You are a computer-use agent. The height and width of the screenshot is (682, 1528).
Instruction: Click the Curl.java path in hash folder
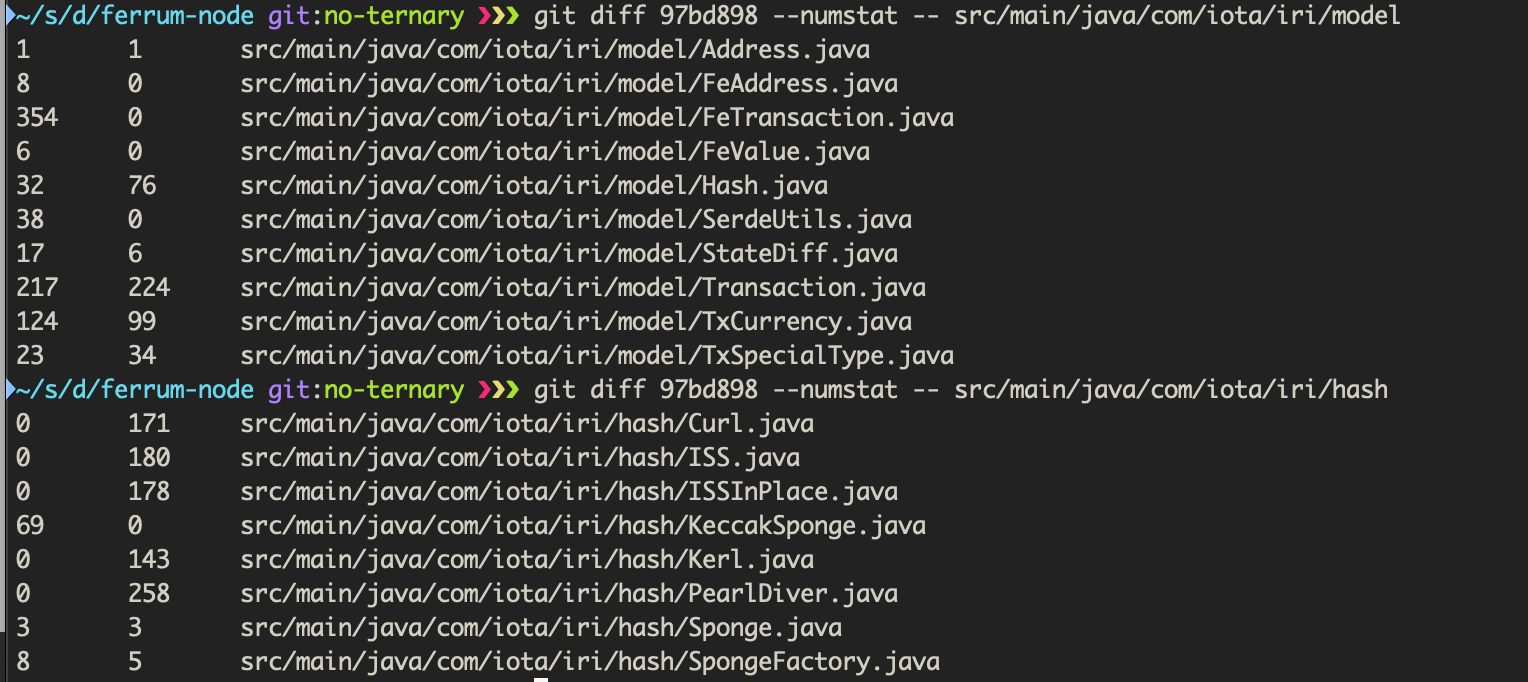(527, 424)
